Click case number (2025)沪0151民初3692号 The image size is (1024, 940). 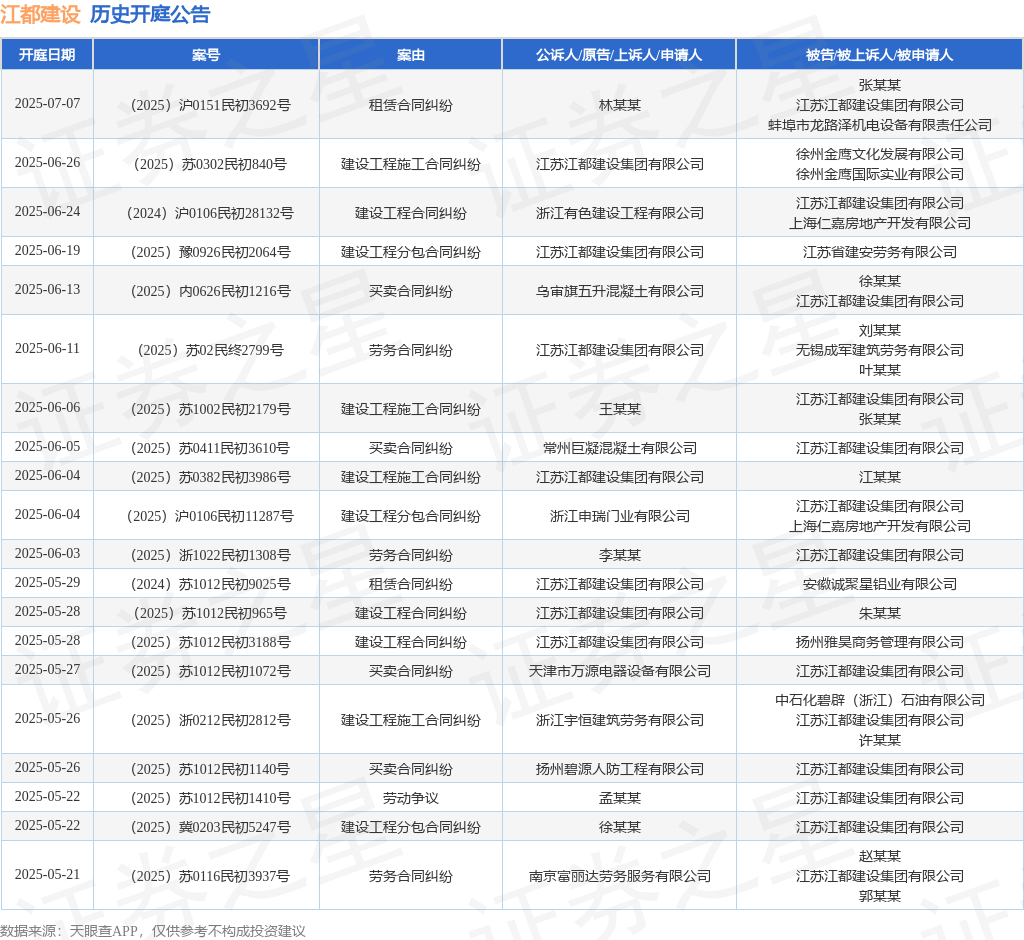[210, 105]
